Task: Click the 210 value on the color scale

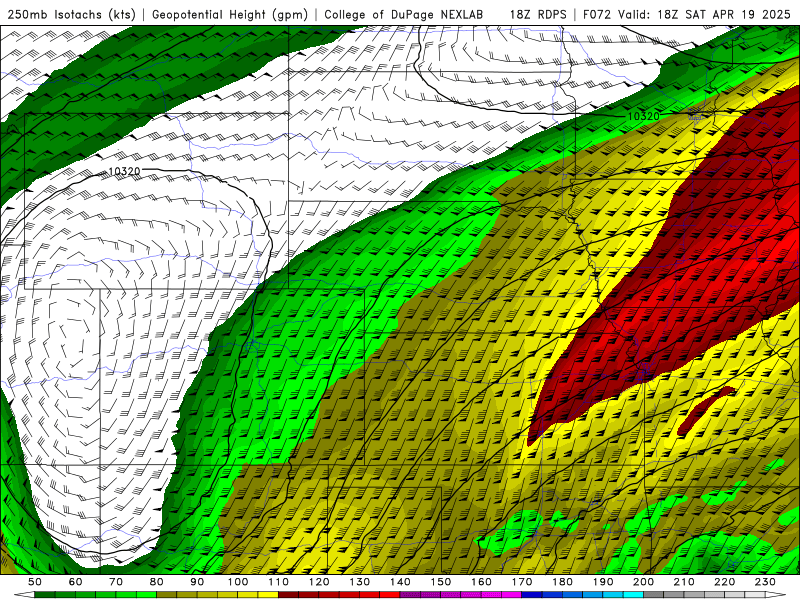Action: [684, 582]
